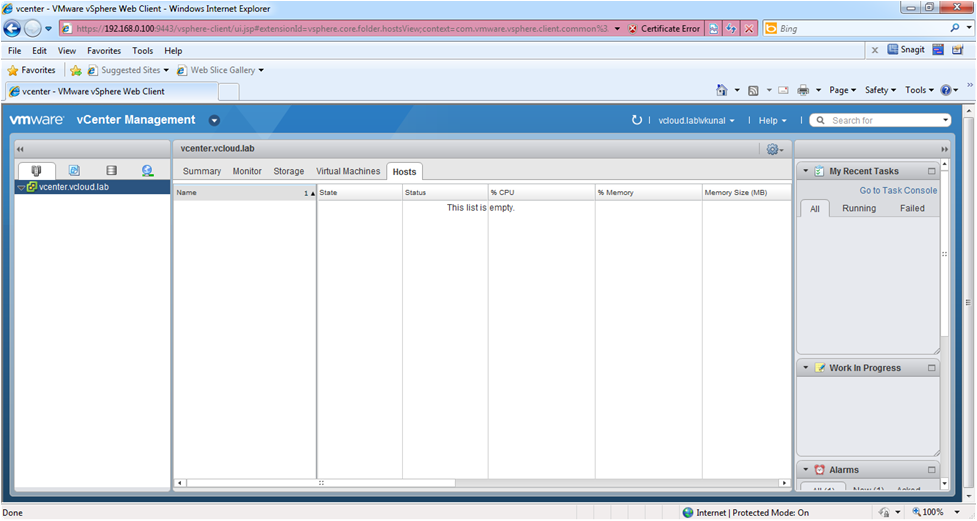Click the vSphere refresh icon
977x521 pixels.
coord(636,120)
